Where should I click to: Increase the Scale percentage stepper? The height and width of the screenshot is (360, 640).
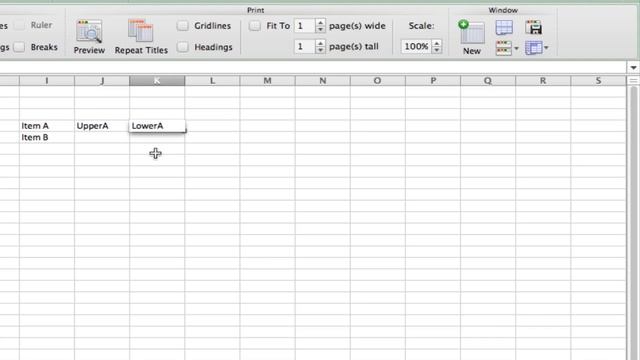point(437,43)
